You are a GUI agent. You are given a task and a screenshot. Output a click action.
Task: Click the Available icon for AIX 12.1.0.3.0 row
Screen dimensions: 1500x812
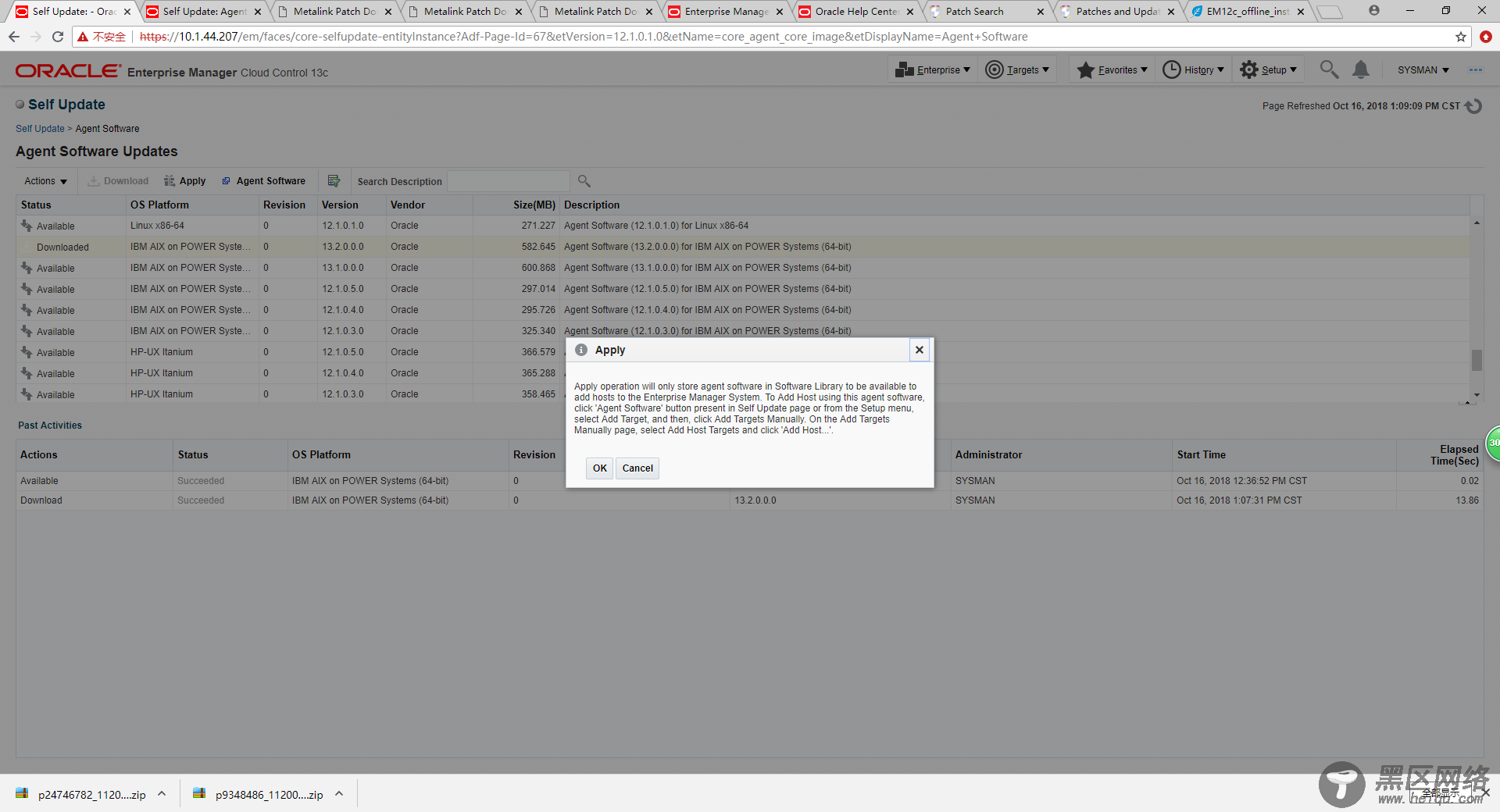pyautogui.click(x=27, y=331)
